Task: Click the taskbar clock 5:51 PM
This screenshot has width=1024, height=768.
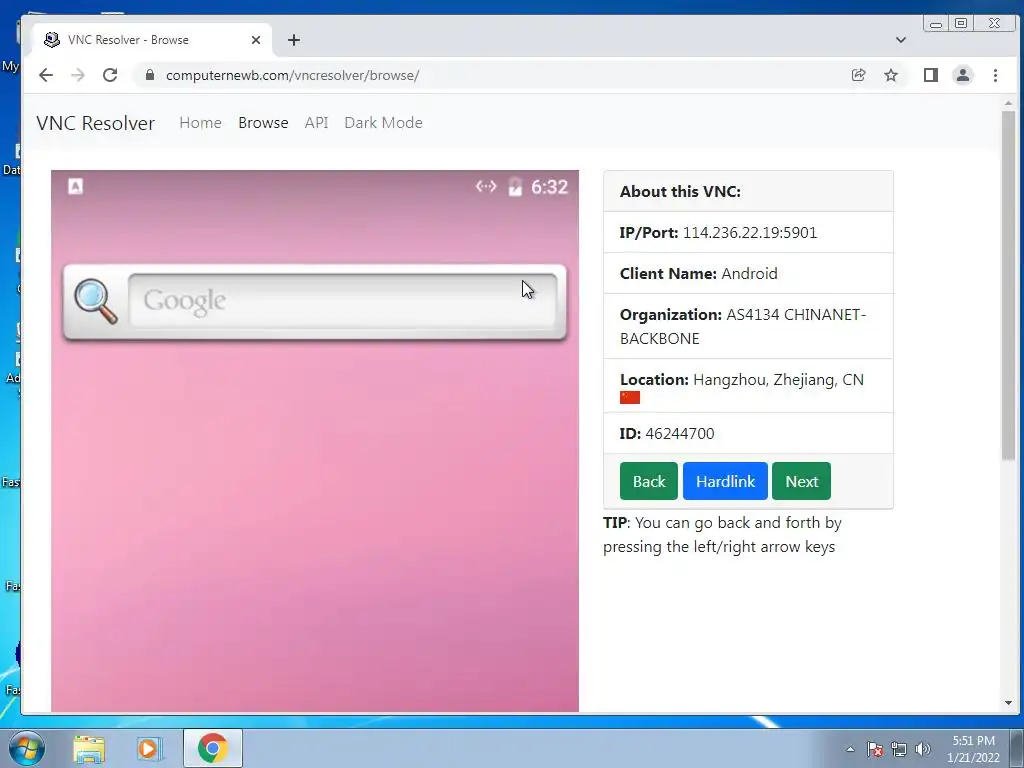Action: click(973, 749)
